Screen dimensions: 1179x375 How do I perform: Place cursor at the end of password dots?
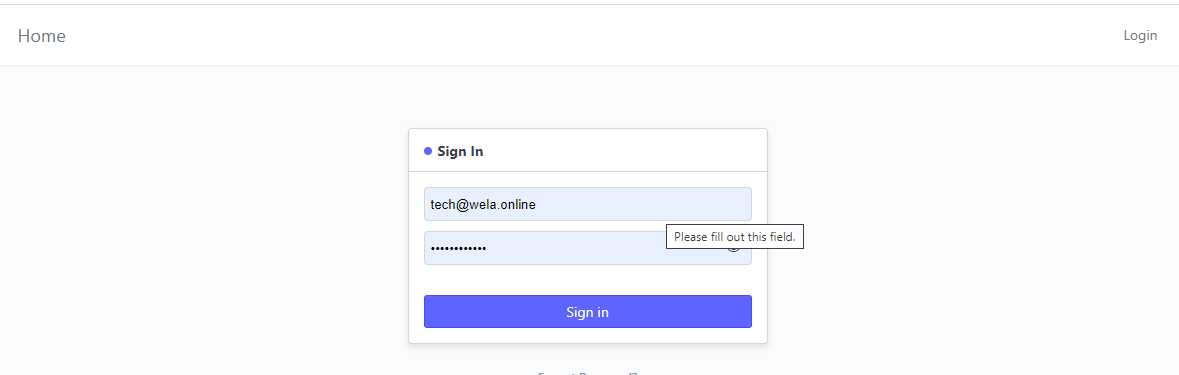pyautogui.click(x=487, y=248)
